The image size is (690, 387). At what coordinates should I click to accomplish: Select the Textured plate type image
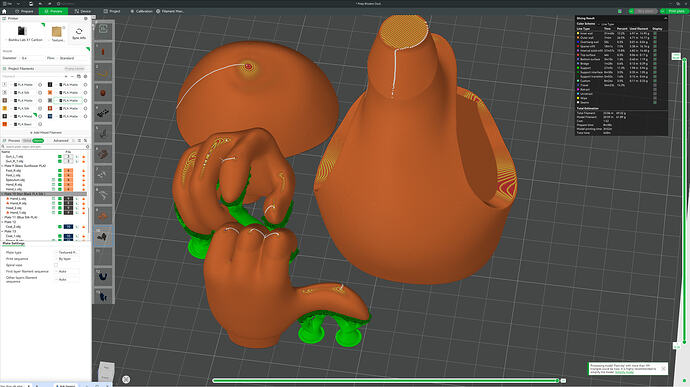[x=57, y=31]
